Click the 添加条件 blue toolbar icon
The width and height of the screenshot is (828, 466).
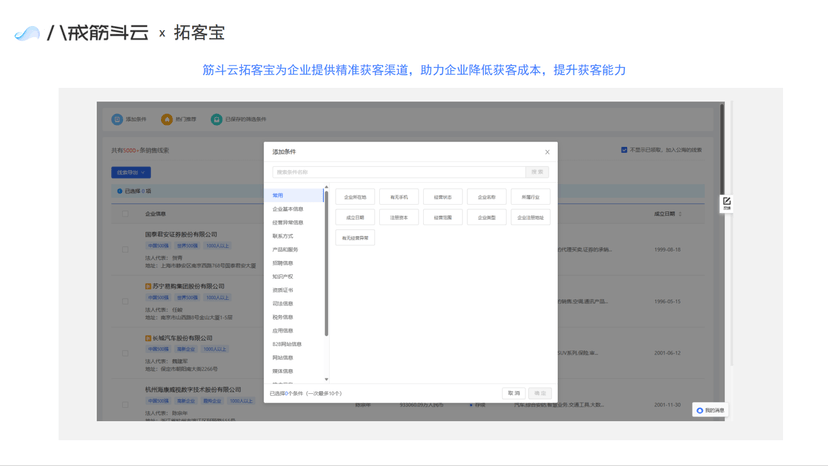pos(117,119)
